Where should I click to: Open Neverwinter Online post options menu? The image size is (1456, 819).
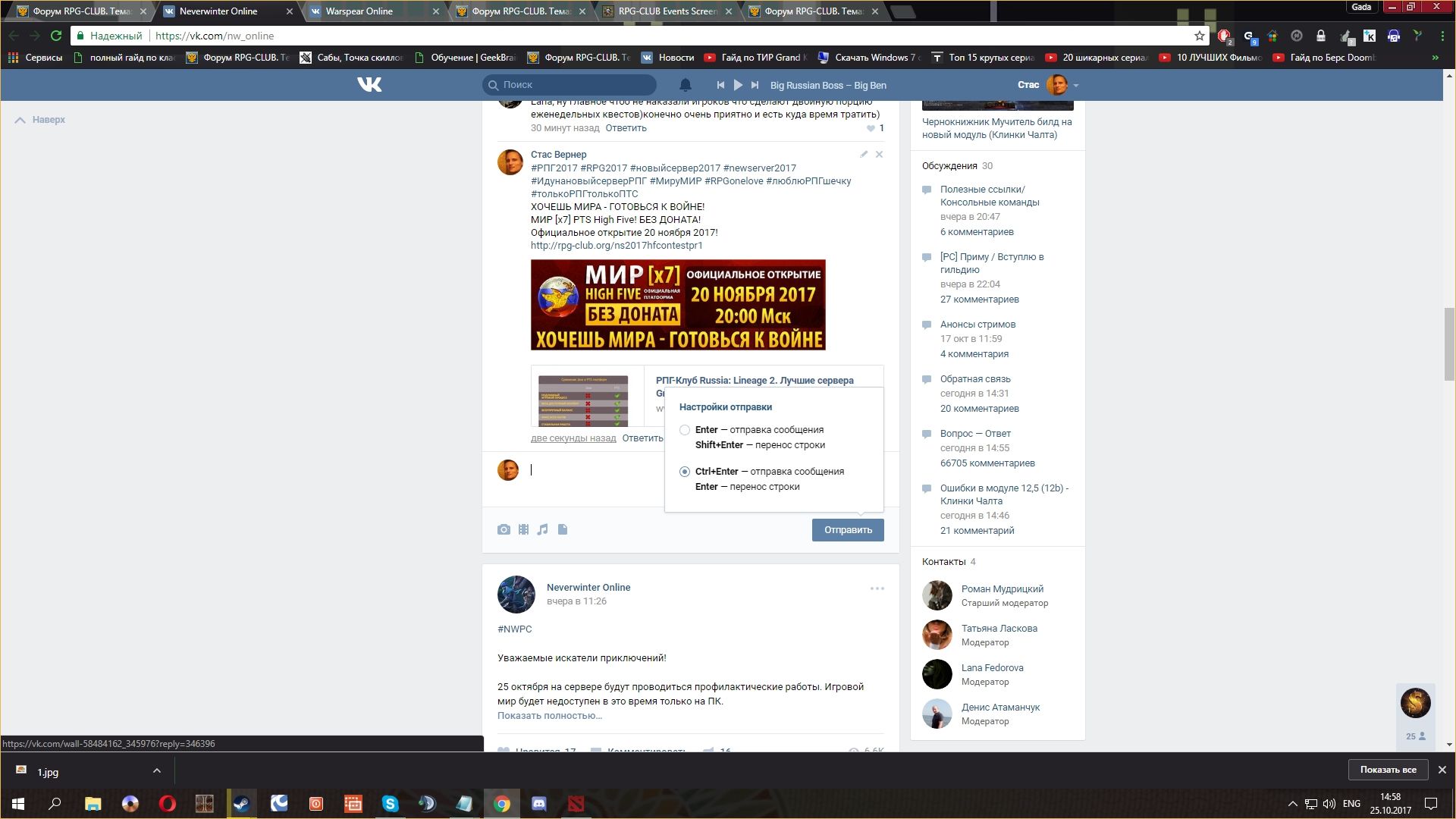[877, 588]
